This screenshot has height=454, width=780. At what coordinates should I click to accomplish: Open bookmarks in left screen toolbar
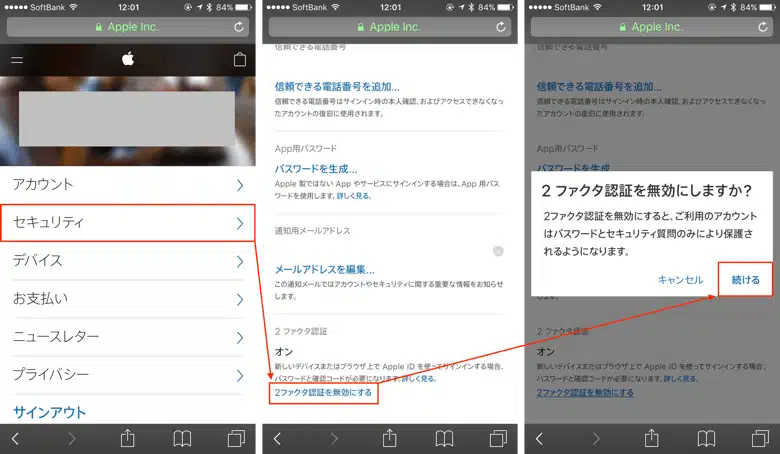(x=182, y=439)
